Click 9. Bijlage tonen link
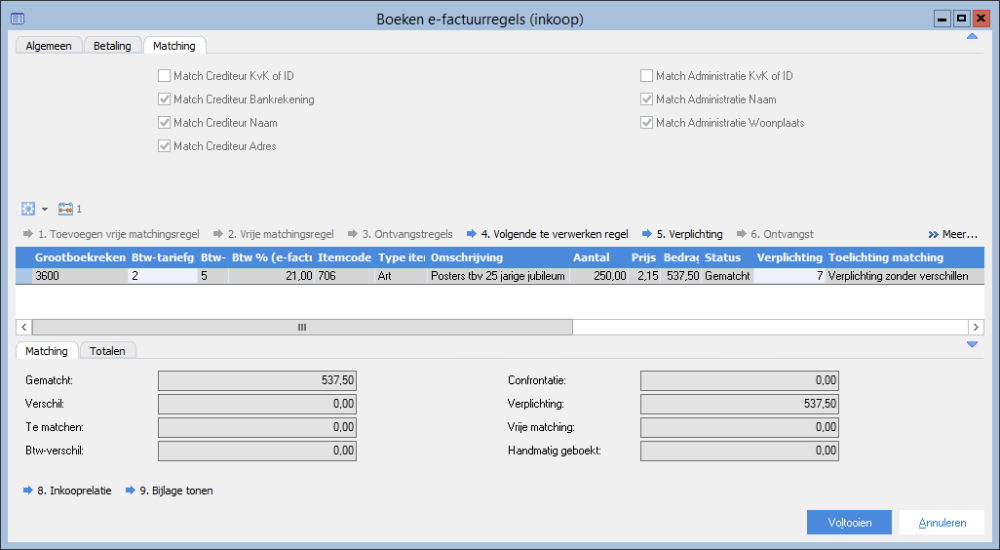 [x=169, y=491]
